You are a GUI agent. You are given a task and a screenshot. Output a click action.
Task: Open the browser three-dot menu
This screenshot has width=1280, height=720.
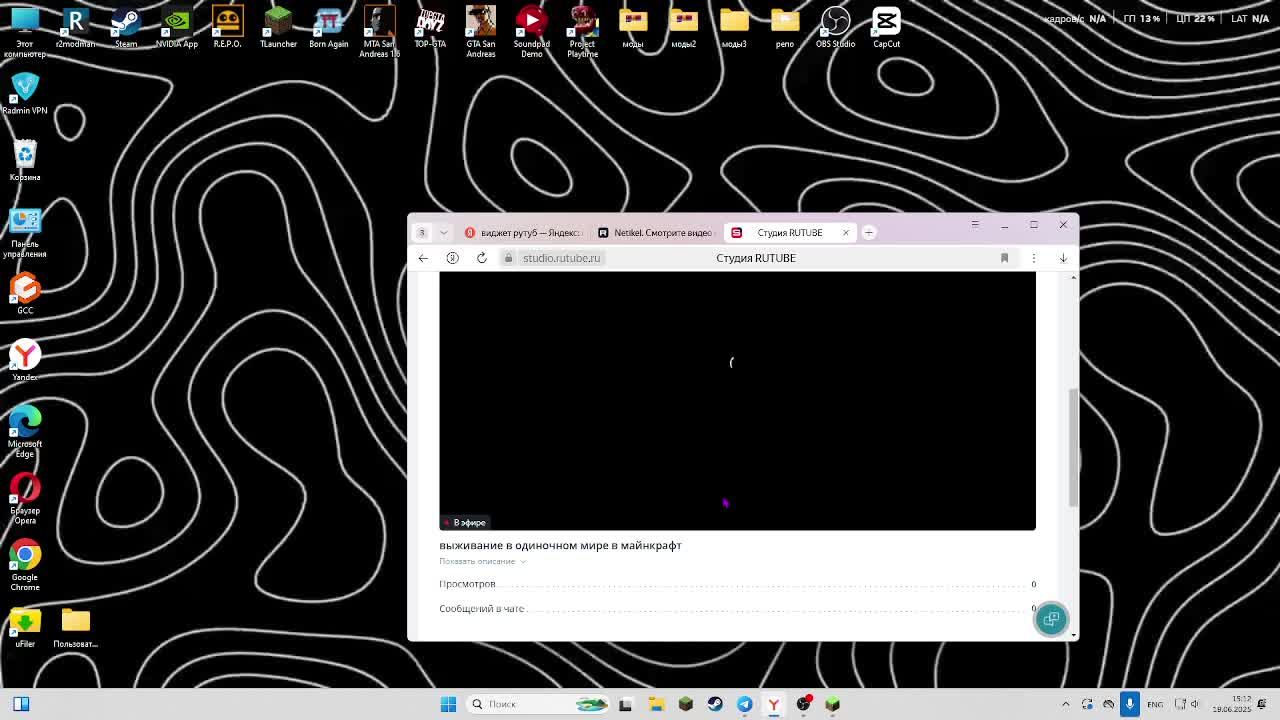1034,258
